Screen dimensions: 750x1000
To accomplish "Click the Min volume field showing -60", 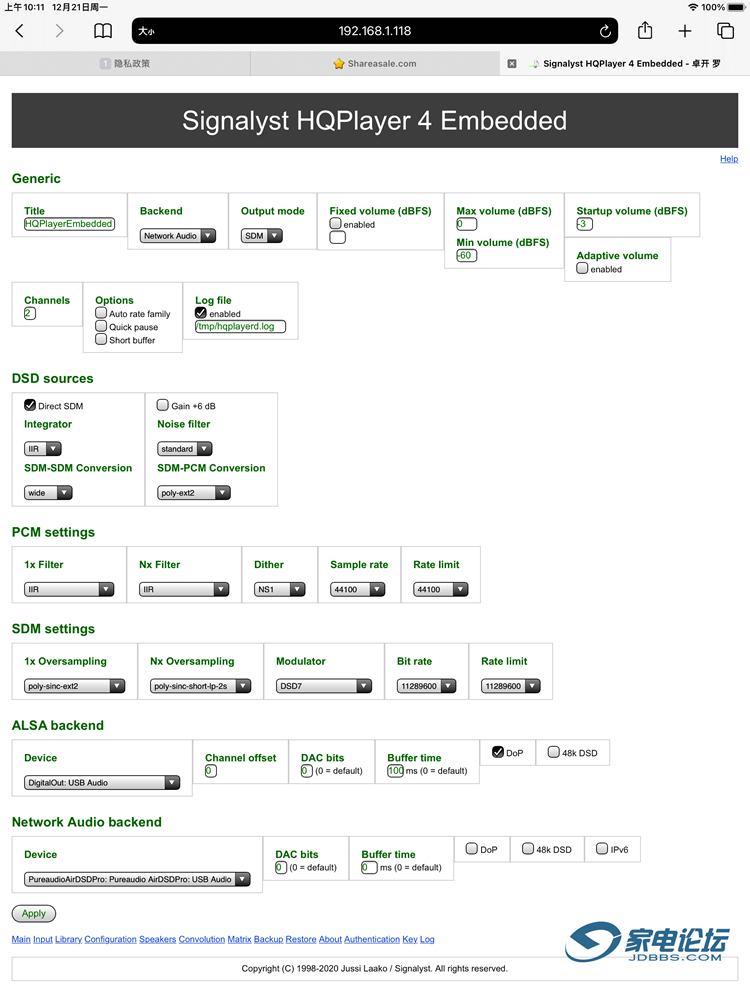I will pos(466,256).
